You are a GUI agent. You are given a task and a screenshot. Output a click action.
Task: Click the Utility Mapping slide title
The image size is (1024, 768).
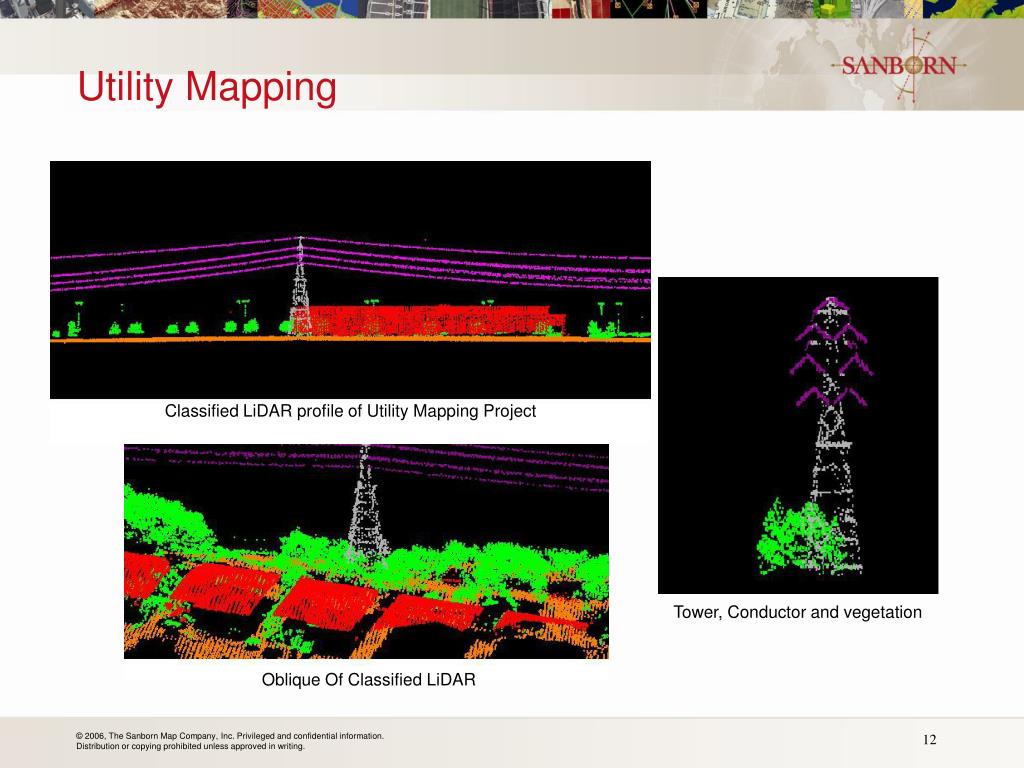(207, 88)
